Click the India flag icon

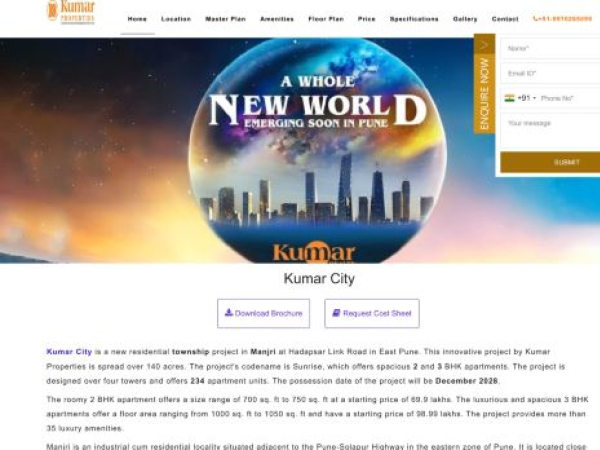(x=509, y=98)
